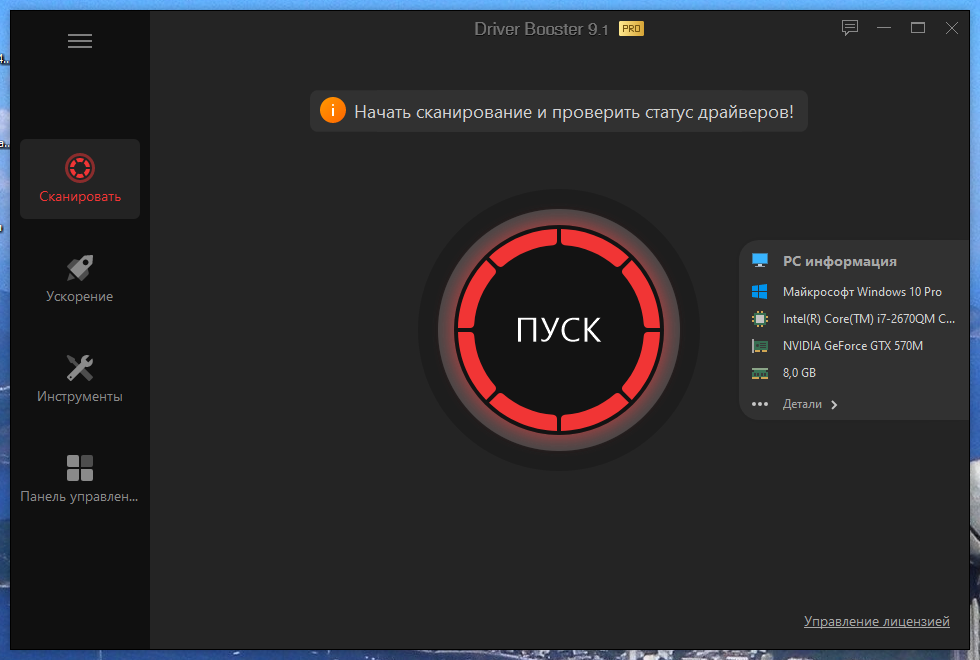Select the Сканировать sidebar tab
Screen dimensions: 980x660
(x=80, y=179)
